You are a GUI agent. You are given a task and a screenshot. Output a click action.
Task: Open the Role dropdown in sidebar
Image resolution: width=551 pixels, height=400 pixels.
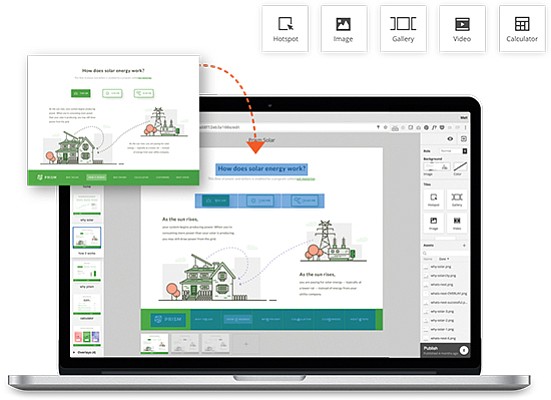tap(453, 151)
